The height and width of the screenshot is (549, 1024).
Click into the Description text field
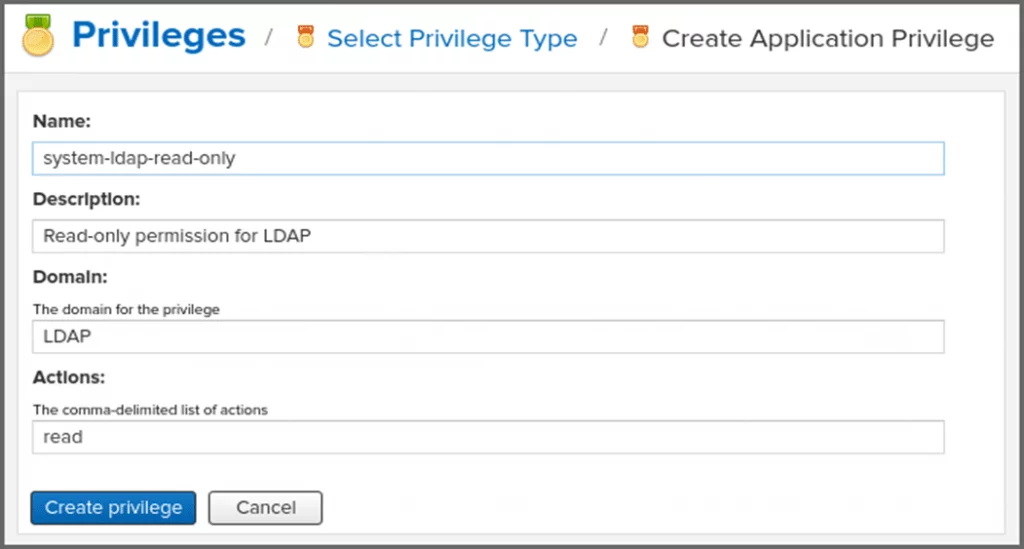(x=488, y=236)
